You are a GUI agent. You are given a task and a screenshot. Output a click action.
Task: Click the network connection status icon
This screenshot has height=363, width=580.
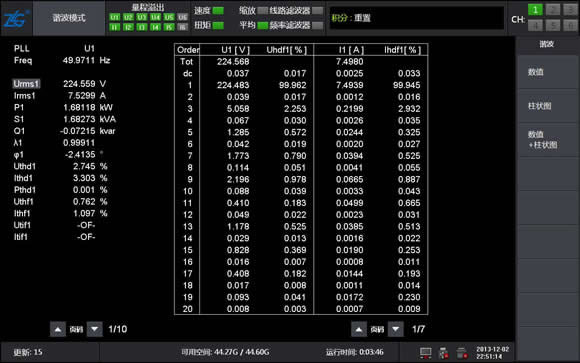pos(426,352)
